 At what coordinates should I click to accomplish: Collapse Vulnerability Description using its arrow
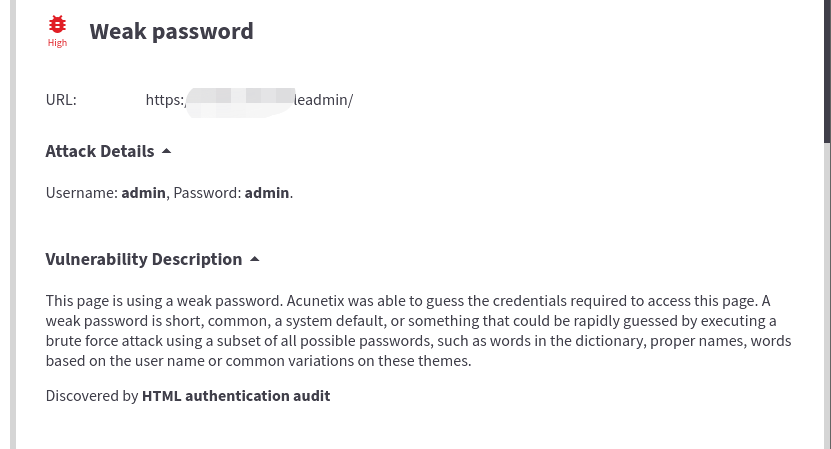pos(255,259)
